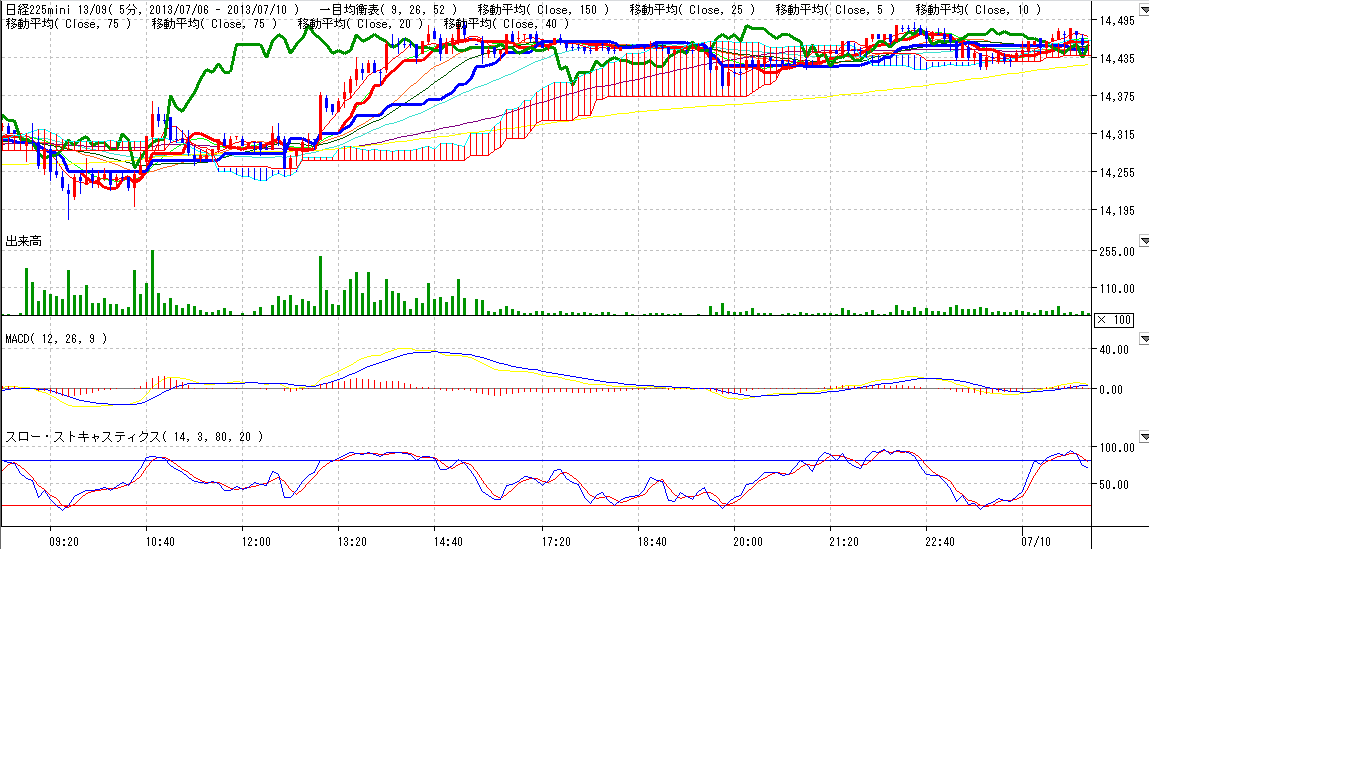Open the 出来高 volume panel dropdown arrow

tap(1145, 241)
